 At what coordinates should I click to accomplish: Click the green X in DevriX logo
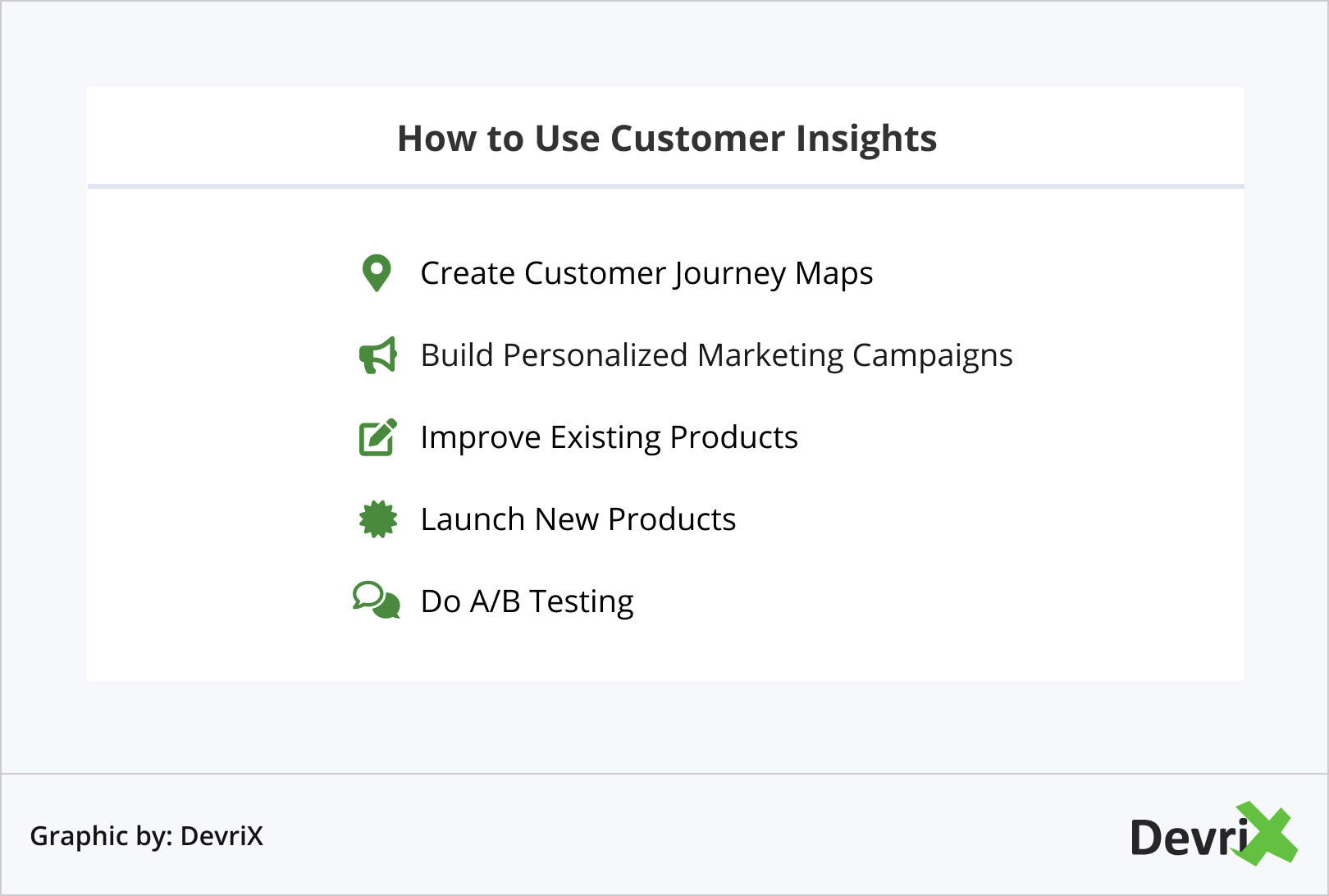(x=1267, y=834)
